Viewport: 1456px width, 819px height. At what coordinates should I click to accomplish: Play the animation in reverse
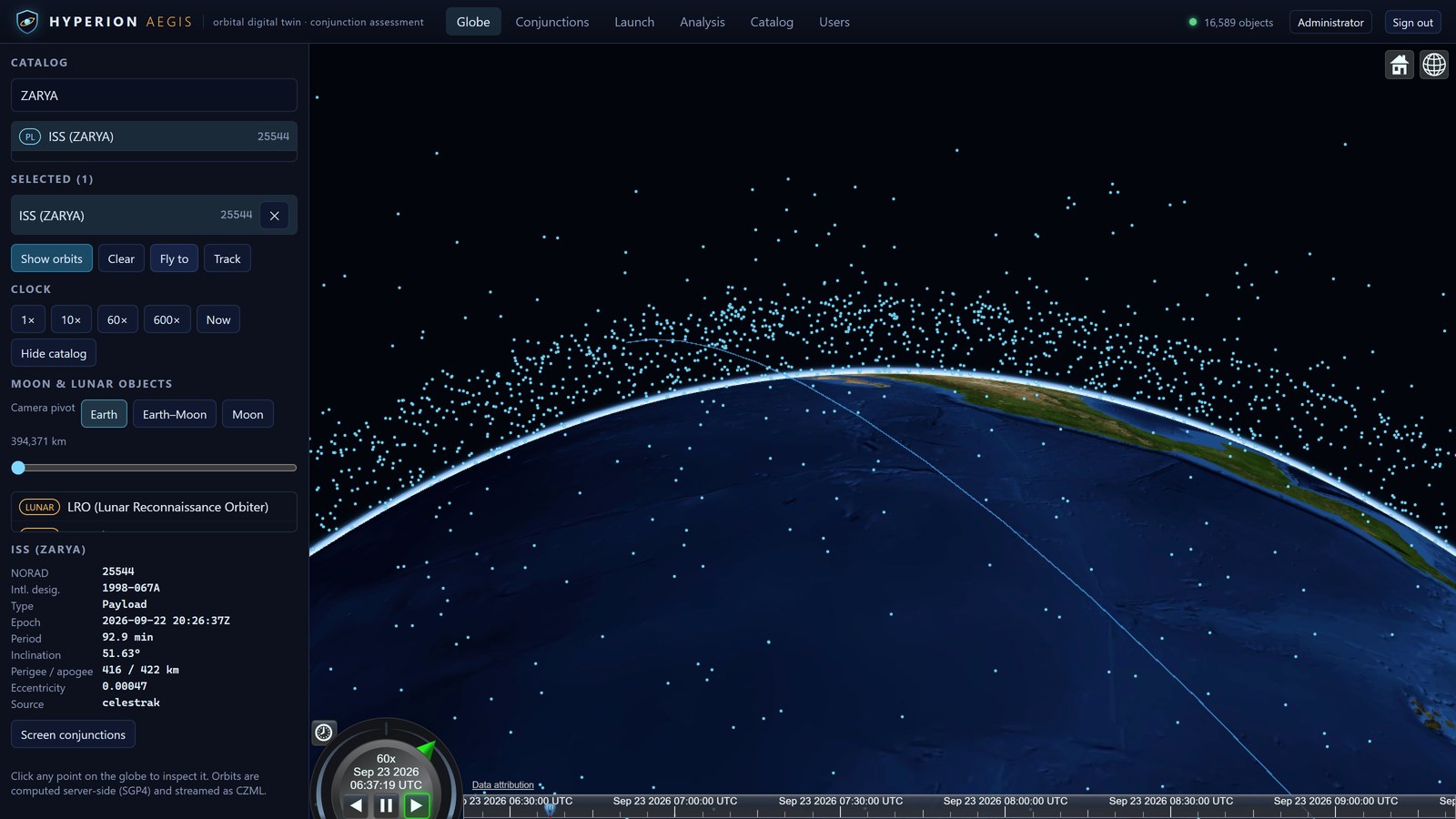pos(357,805)
